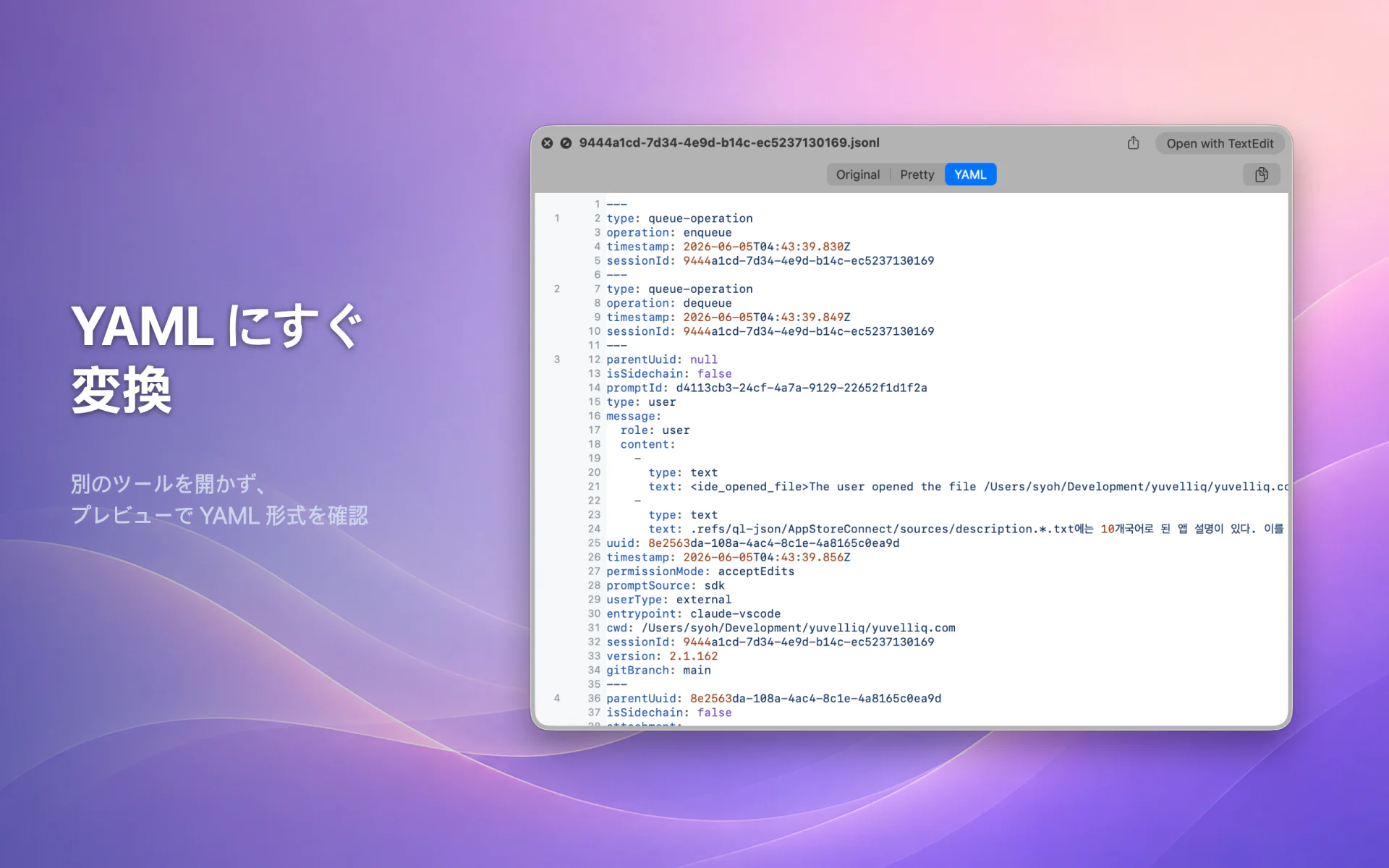Click the subtitle line '別のツールを開かず、'
Screen dimensions: 1389x868
point(170,483)
